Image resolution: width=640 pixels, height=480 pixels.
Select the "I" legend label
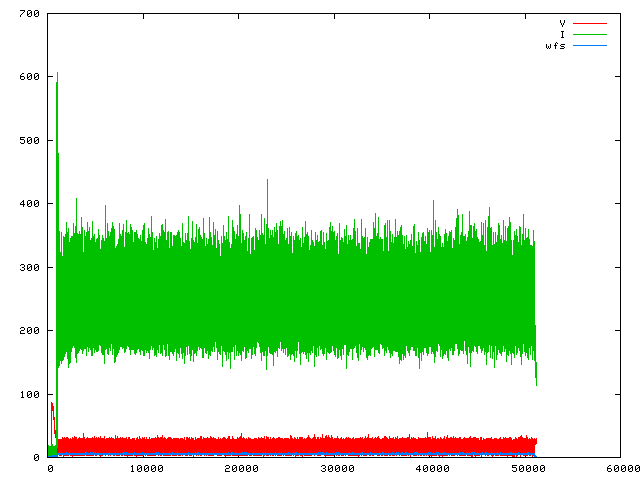pos(563,34)
